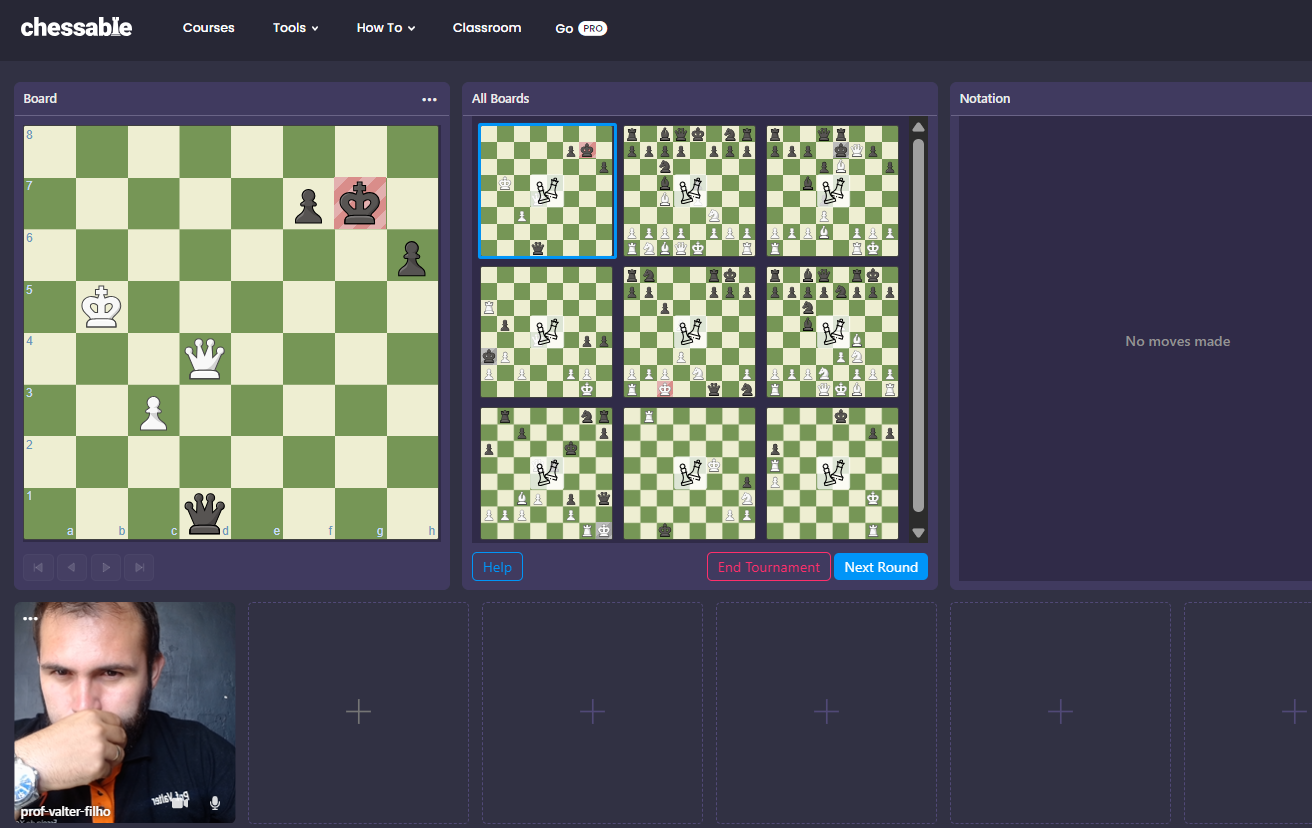This screenshot has height=828, width=1312.
Task: Jump to the first move
Action: [x=38, y=567]
